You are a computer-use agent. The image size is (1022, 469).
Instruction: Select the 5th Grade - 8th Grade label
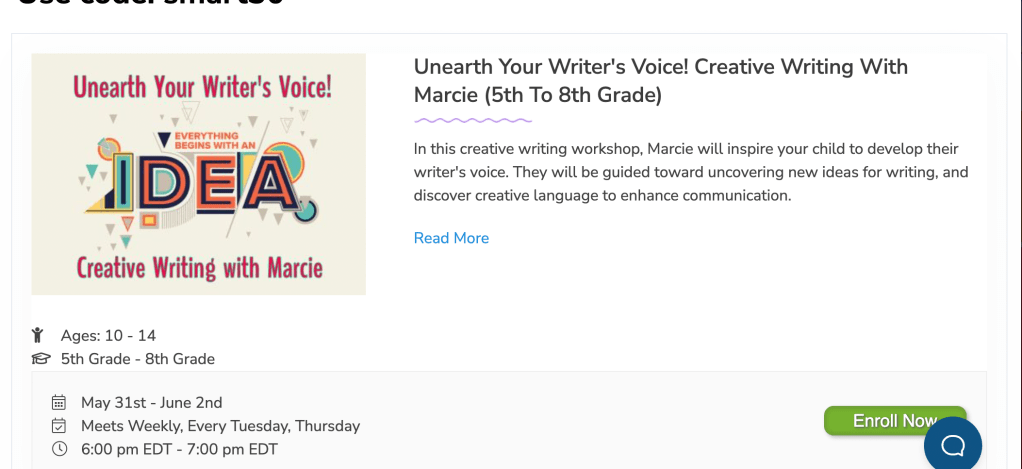tap(138, 359)
